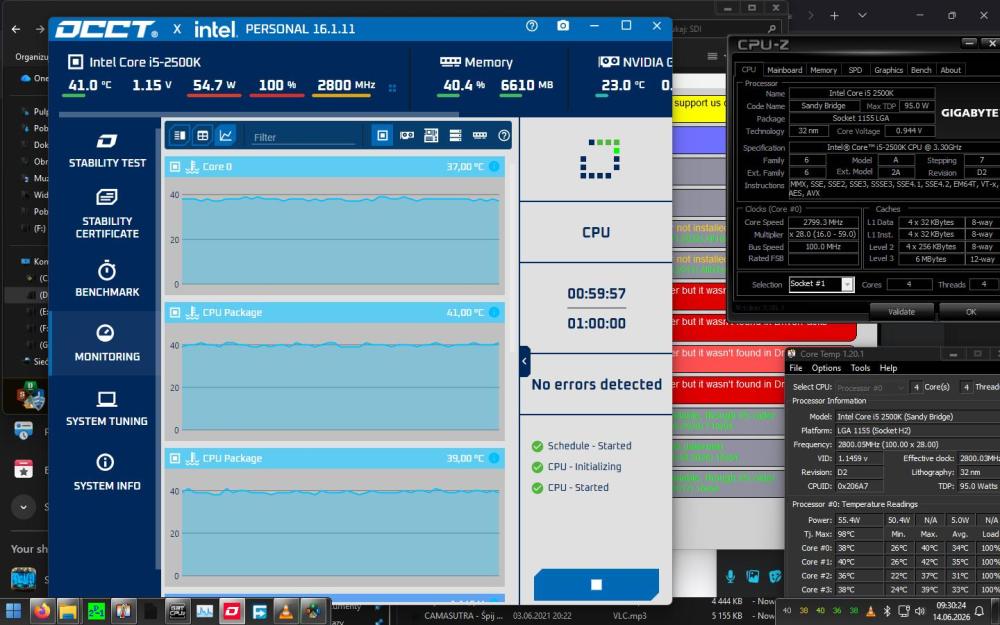Viewport: 1000px width, 625px height.
Task: Open the Options menu in Core Temp
Action: [826, 368]
